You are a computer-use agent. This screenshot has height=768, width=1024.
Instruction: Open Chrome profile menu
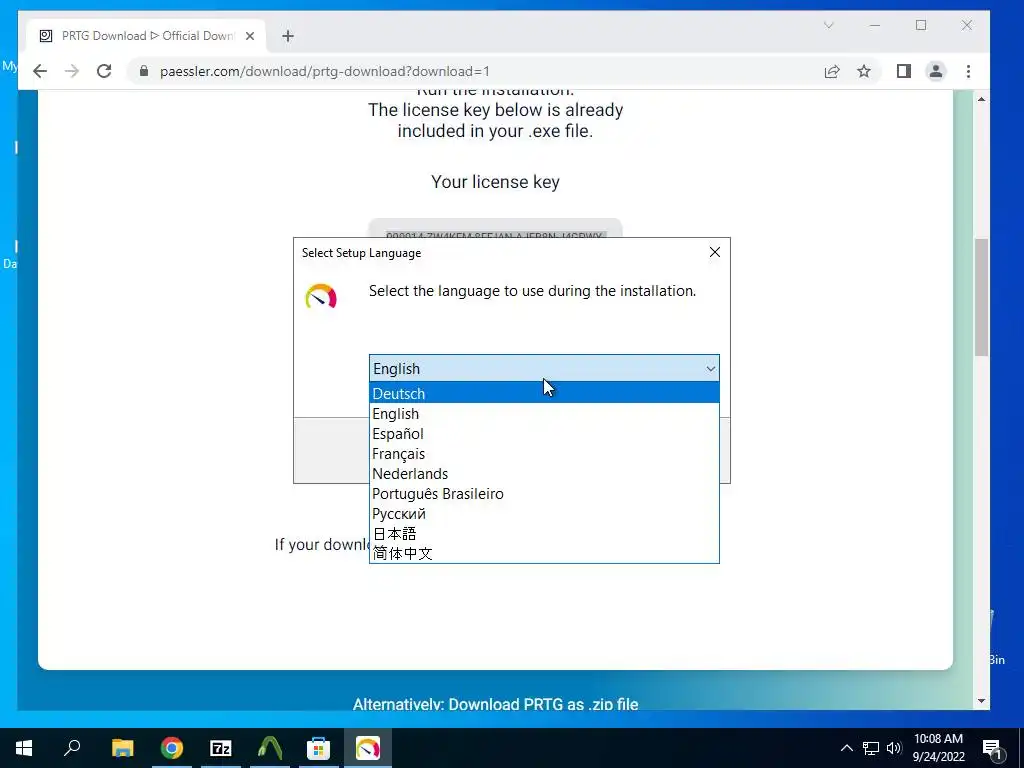click(936, 71)
